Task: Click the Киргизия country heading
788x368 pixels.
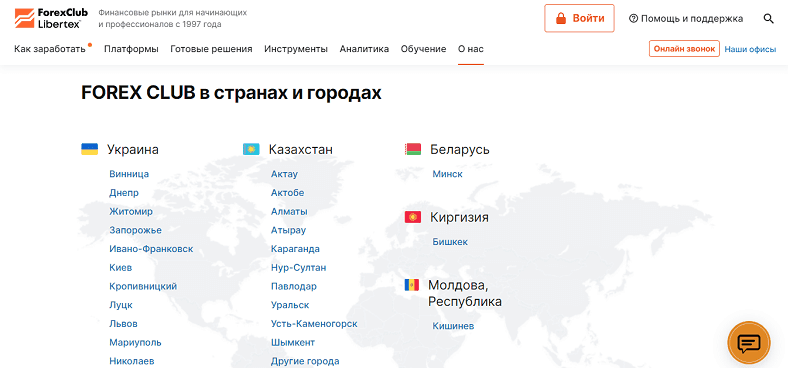Action: 459,217
